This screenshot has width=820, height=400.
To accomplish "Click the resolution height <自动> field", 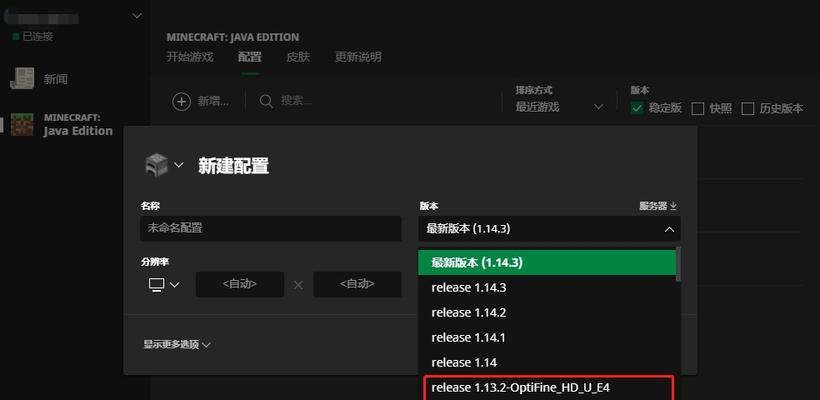I will (357, 284).
